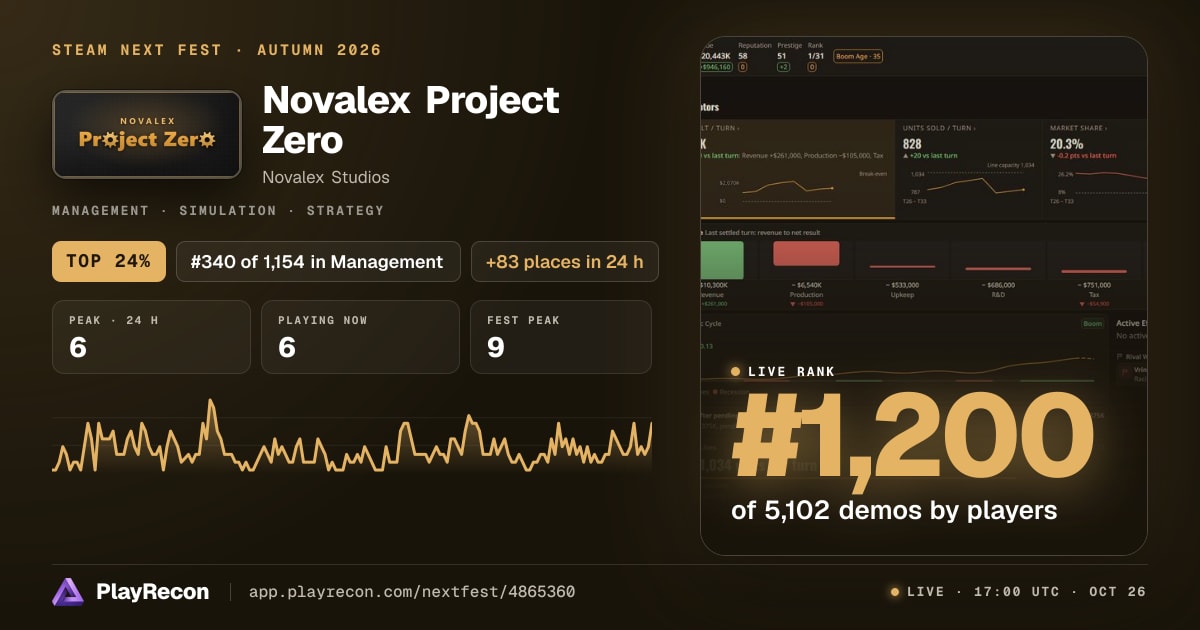Click the '-0.2 pts vs last turn' indicator
Screen dimensions: 1200x630
pyautogui.click(x=1083, y=156)
